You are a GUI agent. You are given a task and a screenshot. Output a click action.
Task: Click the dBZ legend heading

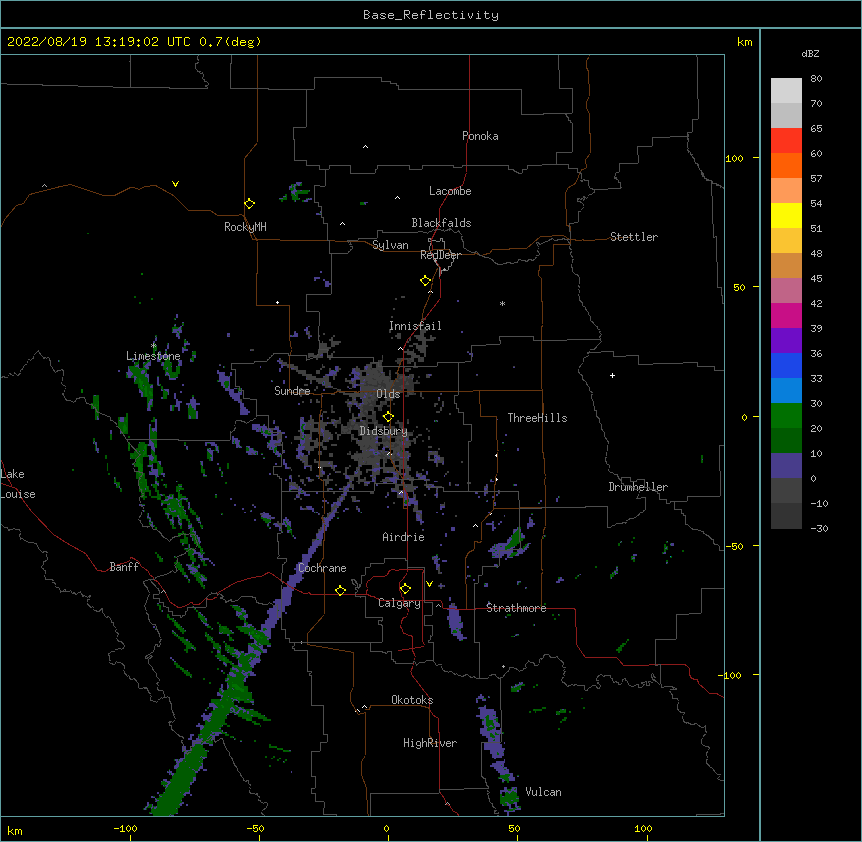(810, 53)
